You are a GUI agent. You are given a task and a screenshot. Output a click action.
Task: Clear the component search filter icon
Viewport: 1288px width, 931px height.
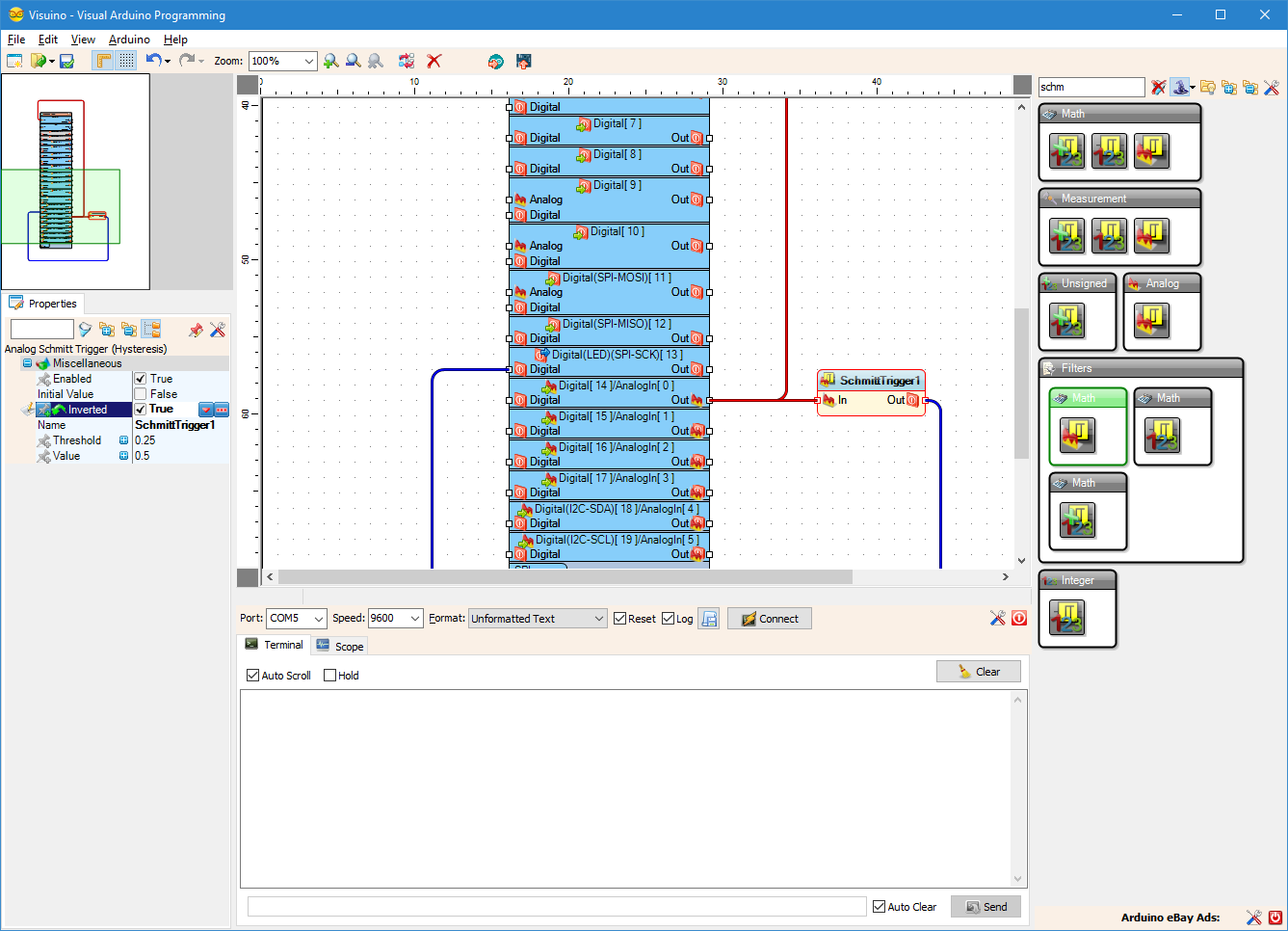(1159, 88)
